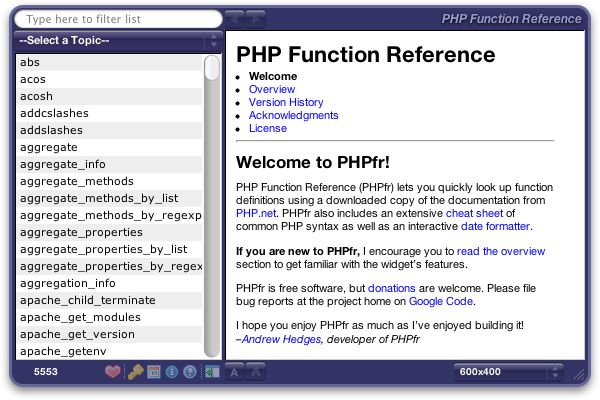The height and width of the screenshot is (400, 600).
Task: Select aggregate_properties_by_list entry
Action: pos(109,249)
